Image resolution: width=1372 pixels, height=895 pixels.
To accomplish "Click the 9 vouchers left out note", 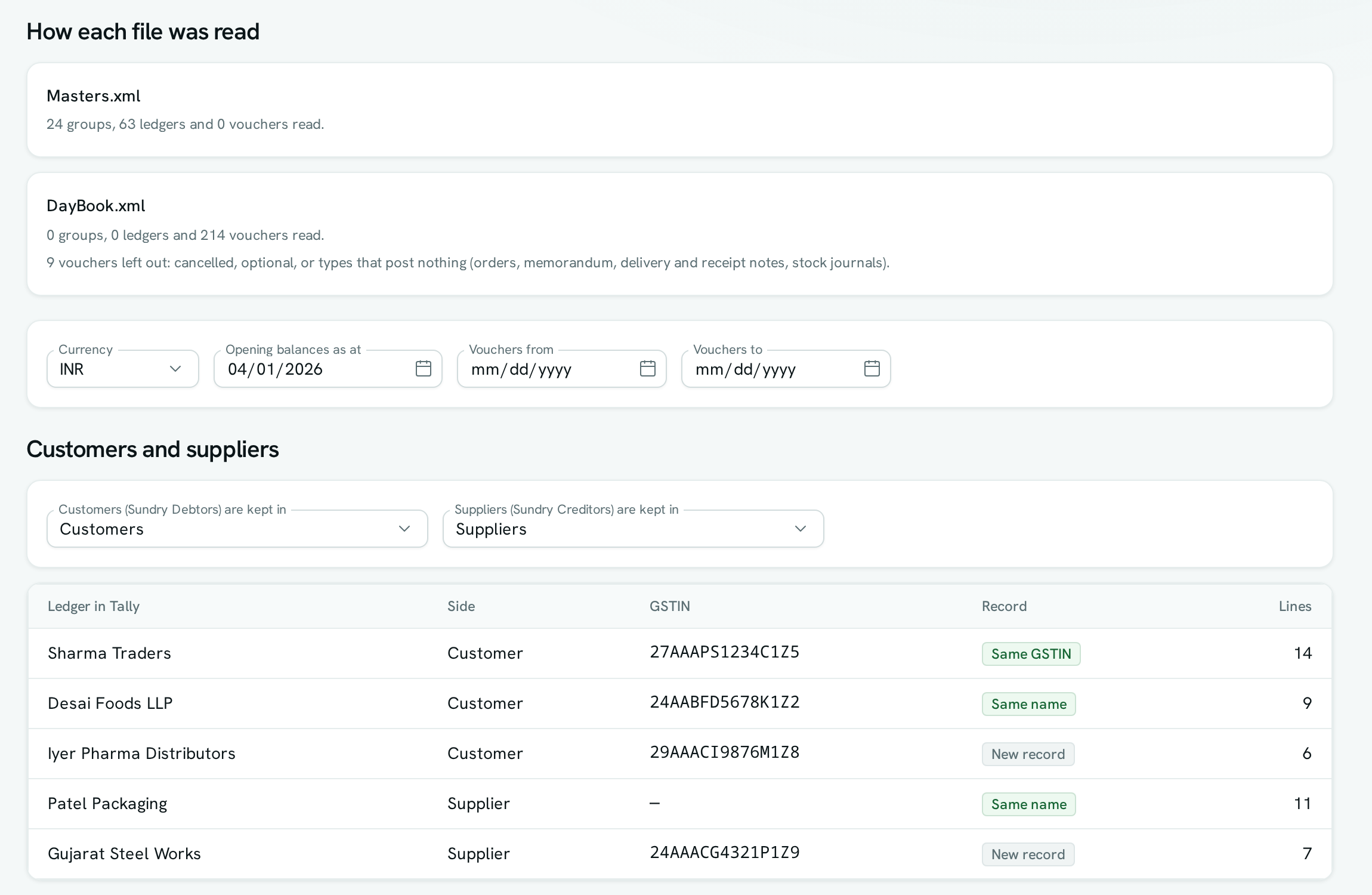I will pos(468,263).
